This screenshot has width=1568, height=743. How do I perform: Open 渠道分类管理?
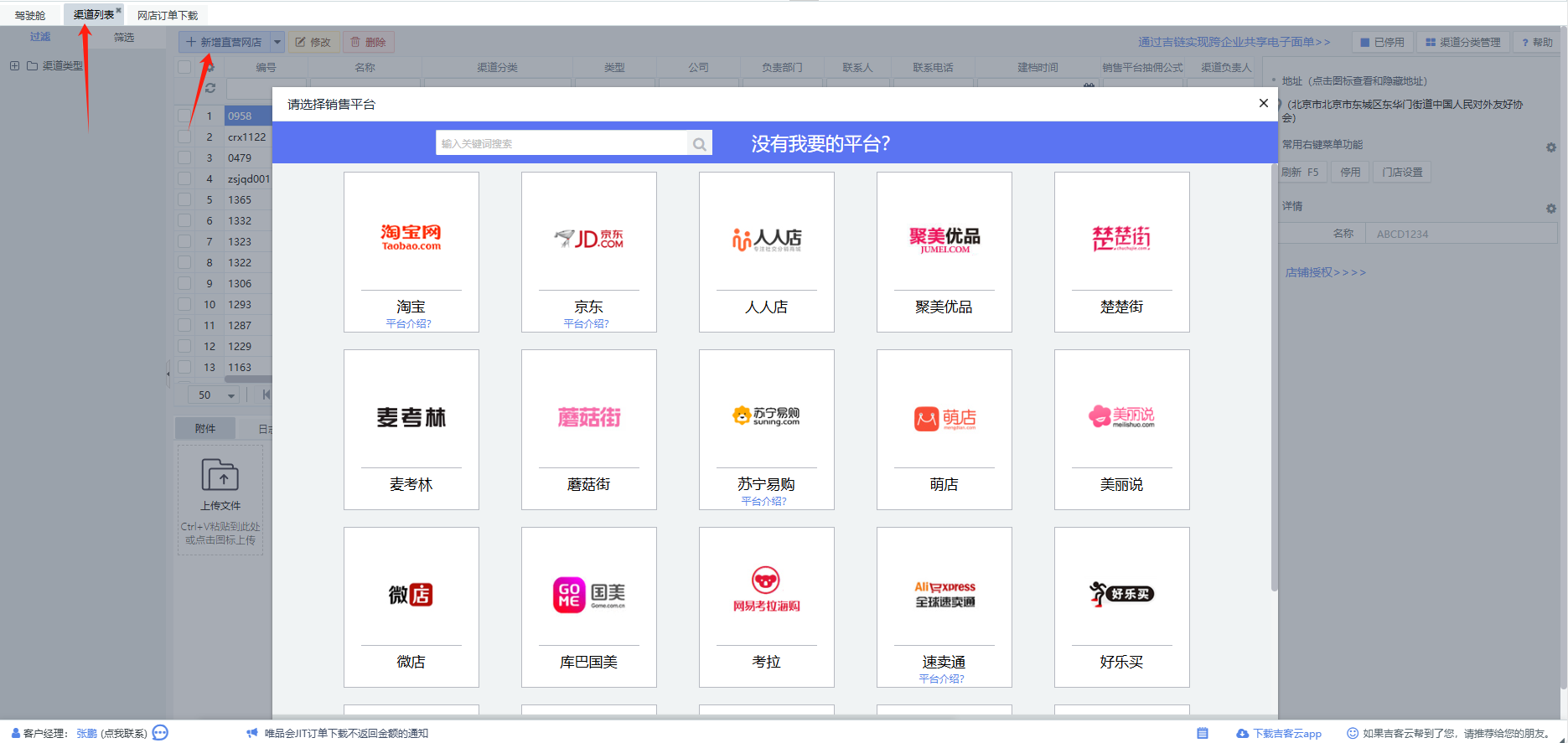pos(1463,42)
